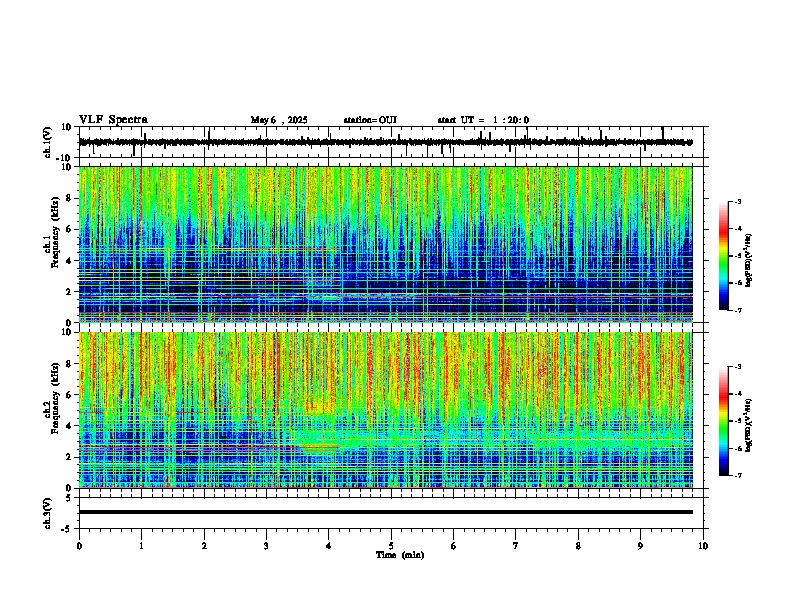This screenshot has height=612, width=792.
Task: Click the time axis tick label "6"
Action: point(454,546)
